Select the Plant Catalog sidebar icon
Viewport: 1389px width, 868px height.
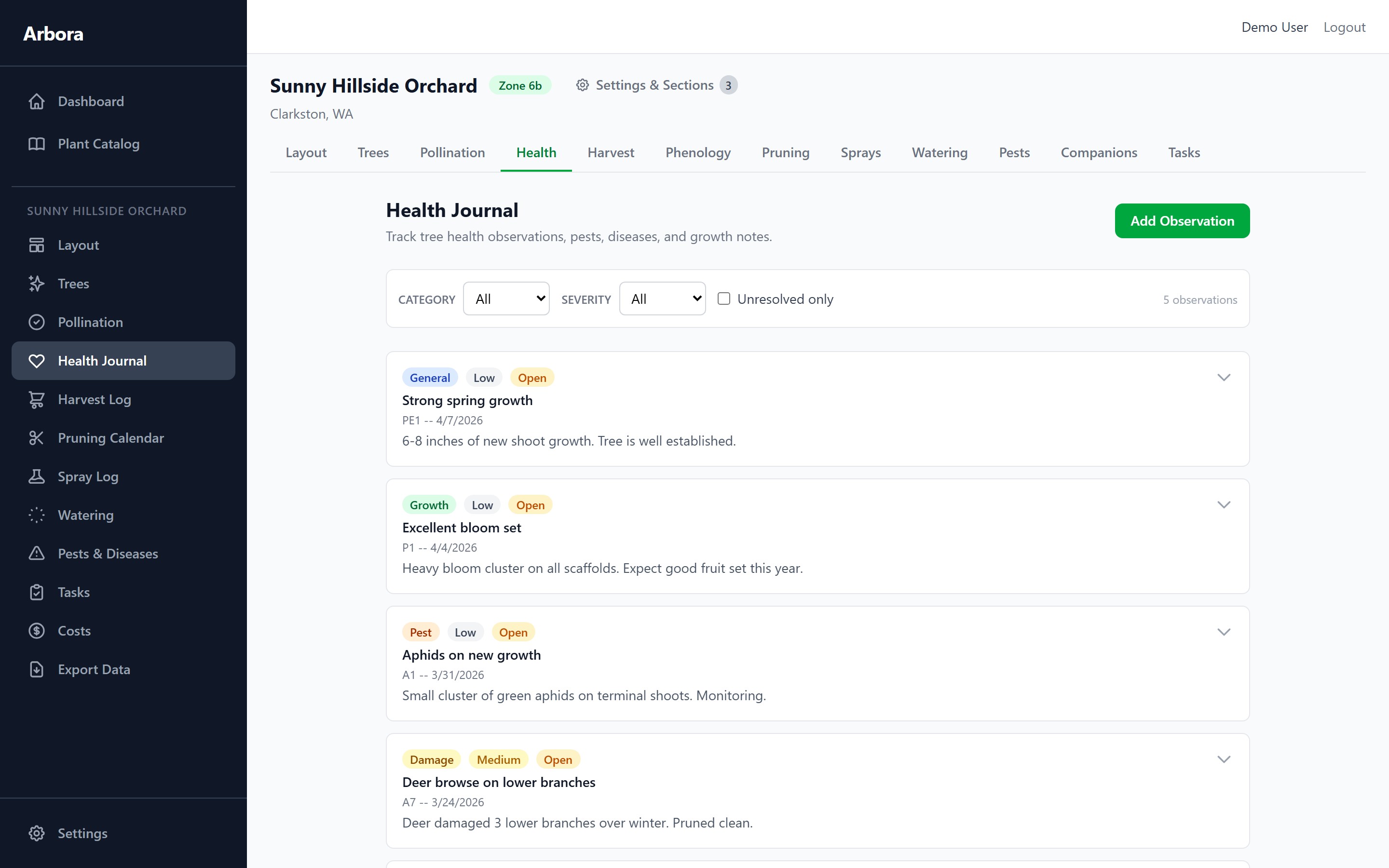point(36,144)
